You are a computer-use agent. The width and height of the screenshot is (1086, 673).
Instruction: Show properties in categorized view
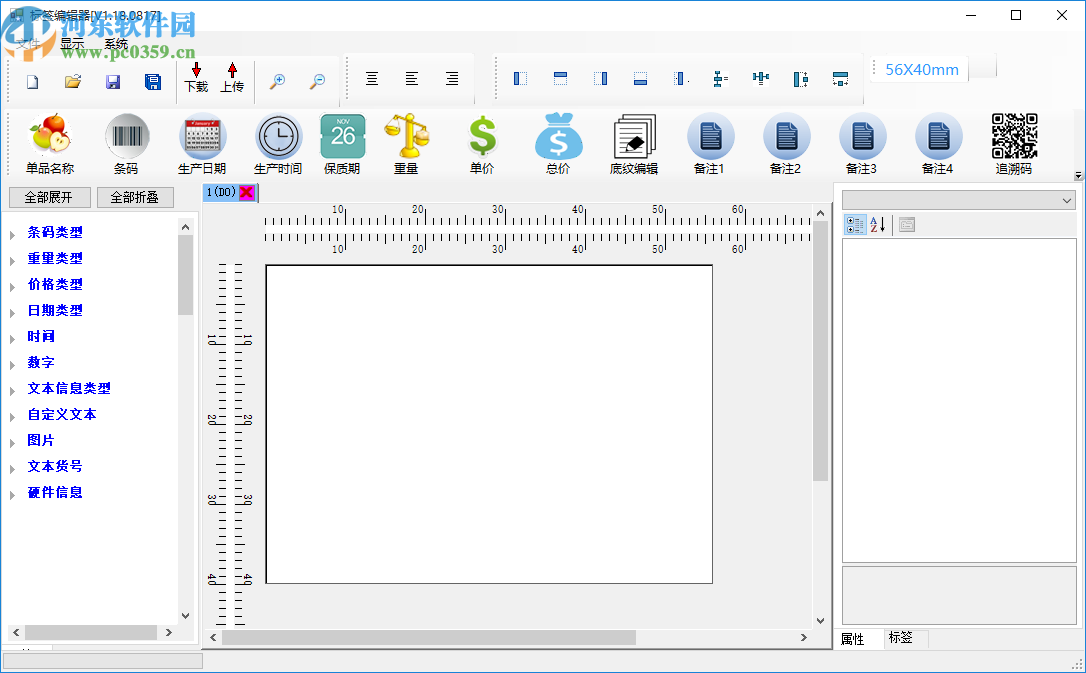(x=855, y=224)
